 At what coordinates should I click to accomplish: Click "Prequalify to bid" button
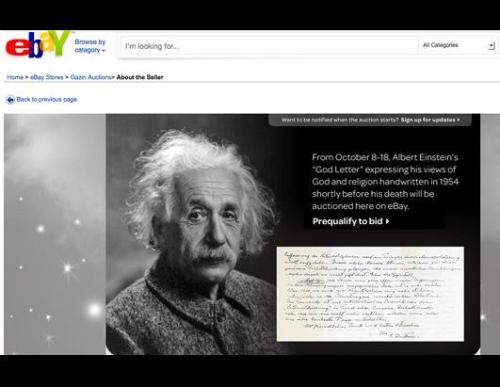[x=351, y=221]
